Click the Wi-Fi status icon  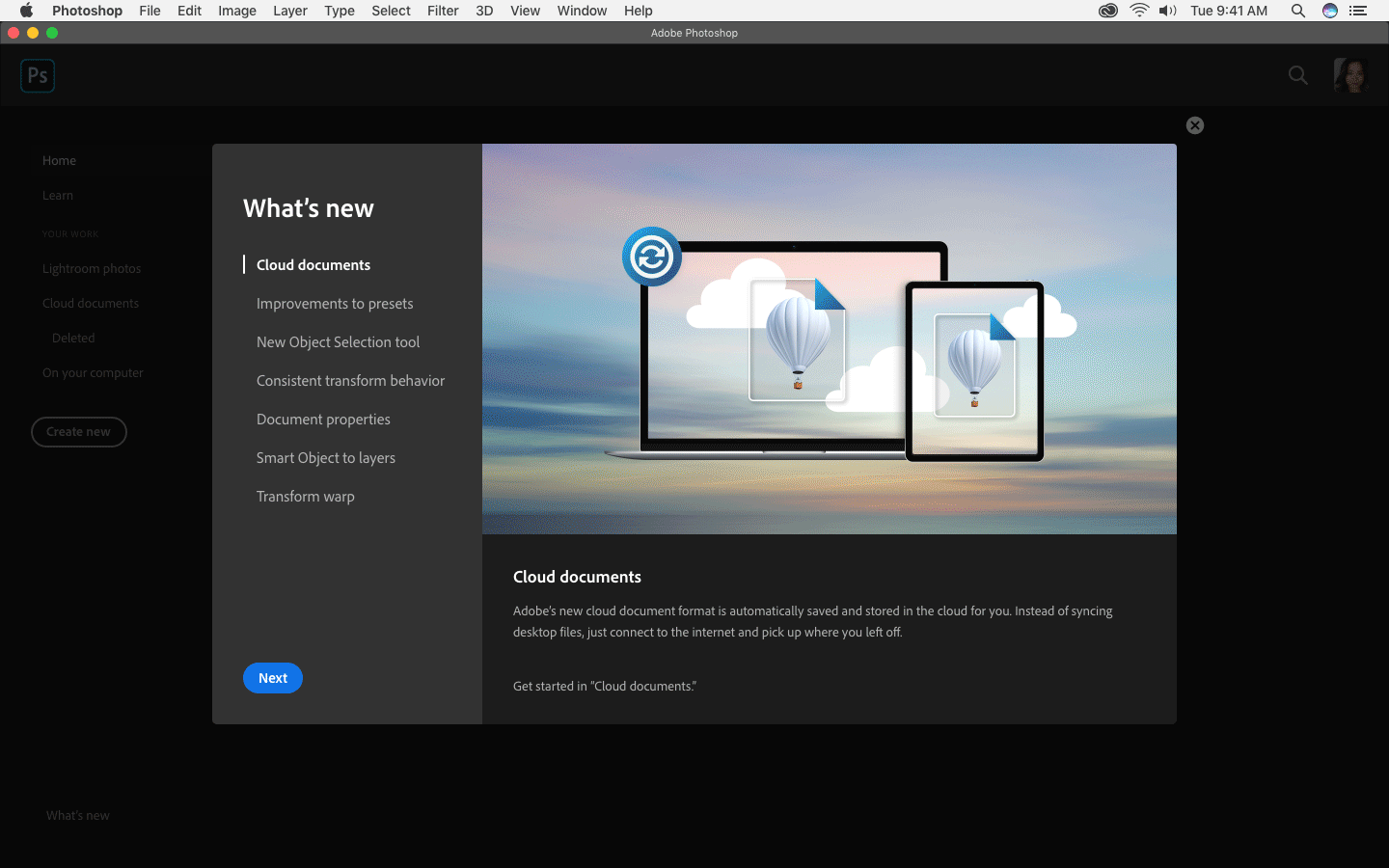[1139, 11]
